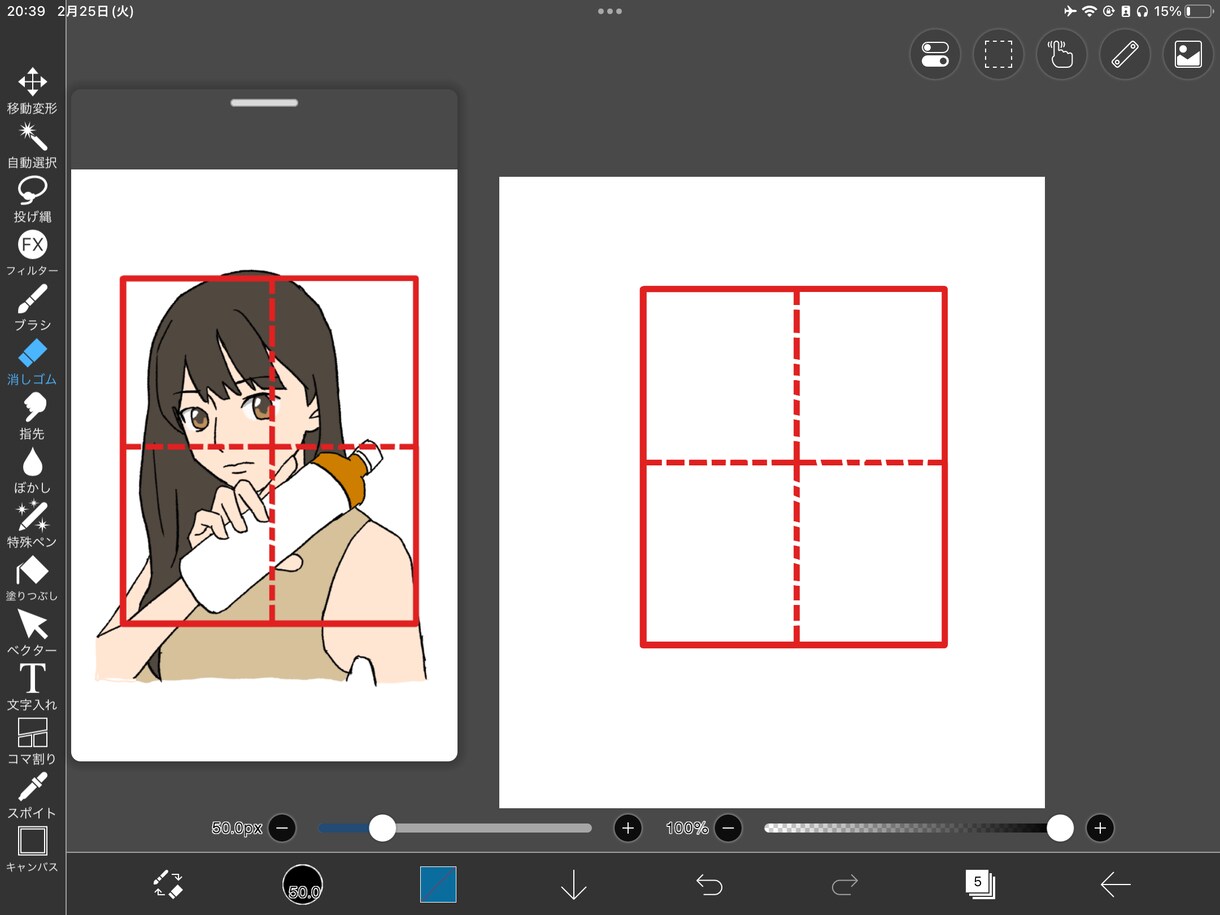This screenshot has width=1220, height=915.
Task: Tap the battery indicator in status bar
Action: 1200,11
